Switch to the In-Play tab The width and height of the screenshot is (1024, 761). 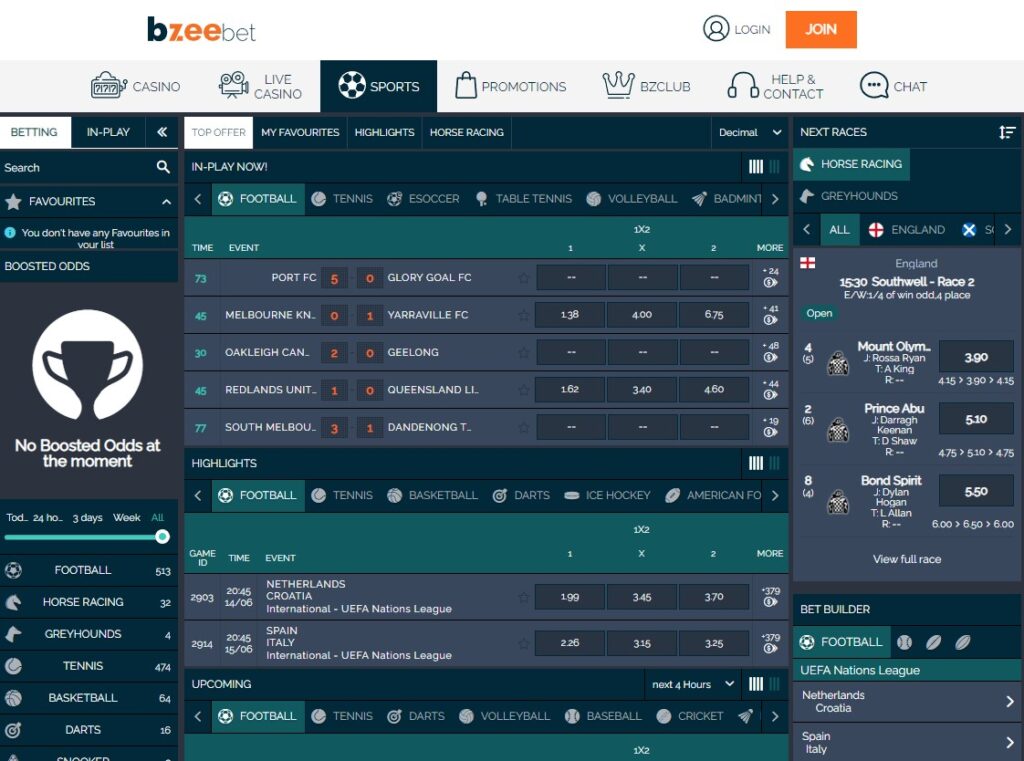pos(108,132)
